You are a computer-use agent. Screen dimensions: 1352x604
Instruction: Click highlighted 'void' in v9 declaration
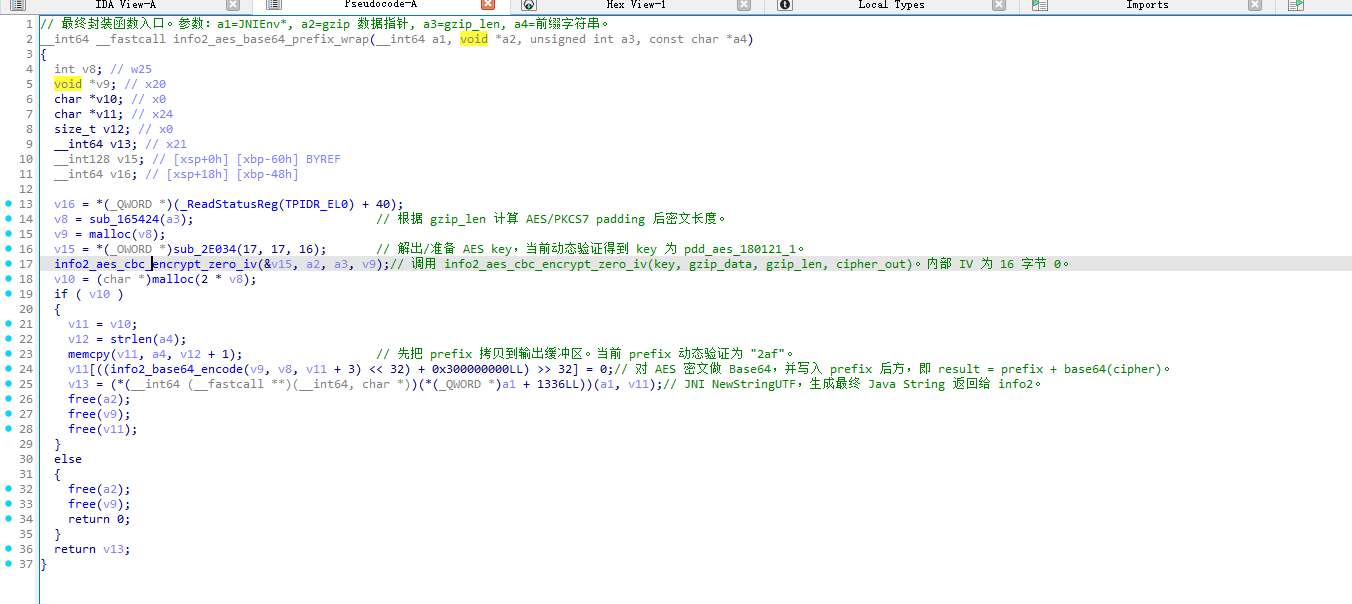click(68, 84)
